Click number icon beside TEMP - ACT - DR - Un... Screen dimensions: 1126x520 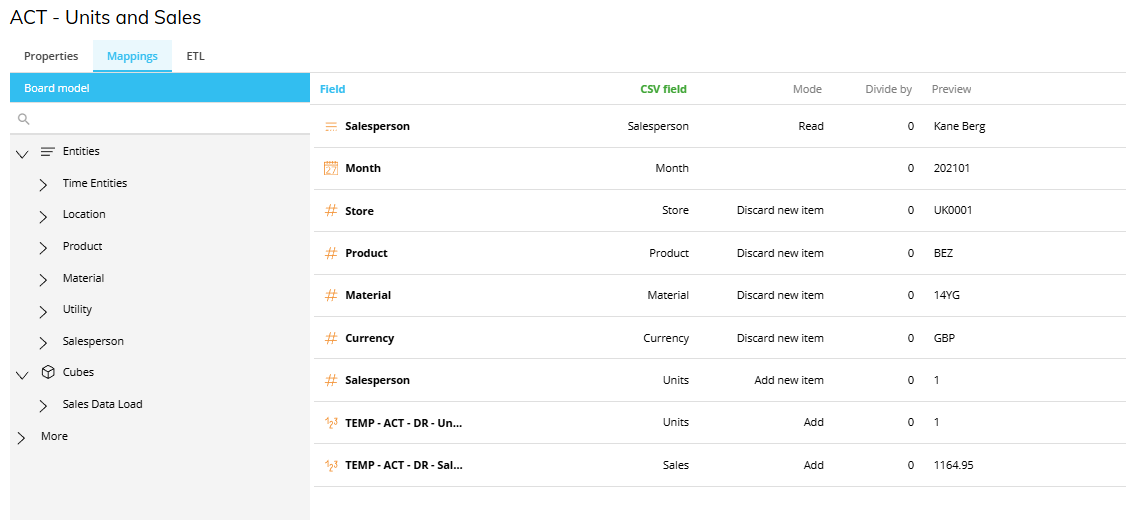coord(331,423)
